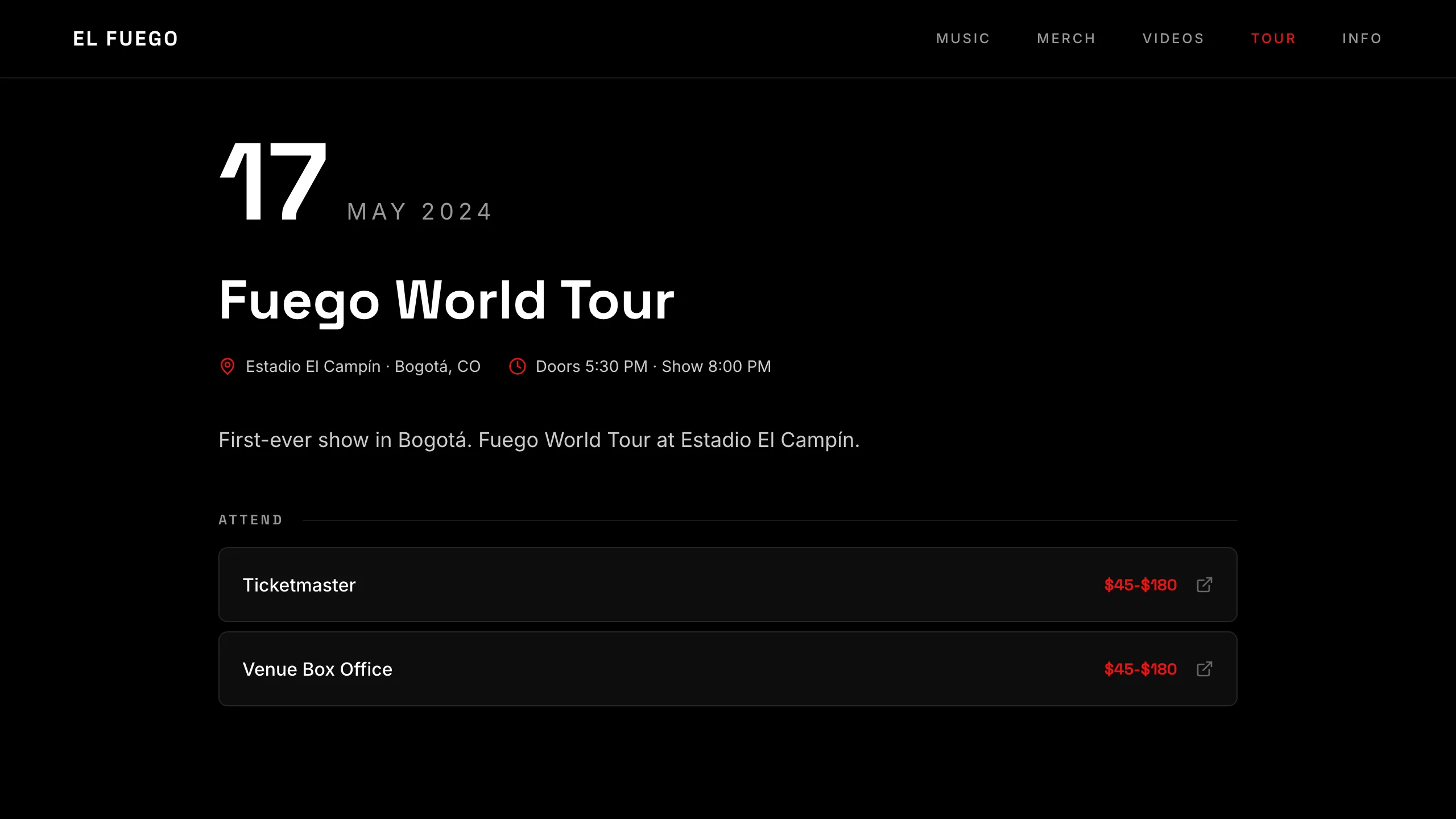Screen dimensions: 1456x819
Task: Click the Fuego World Tour title
Action: pyautogui.click(x=446, y=300)
